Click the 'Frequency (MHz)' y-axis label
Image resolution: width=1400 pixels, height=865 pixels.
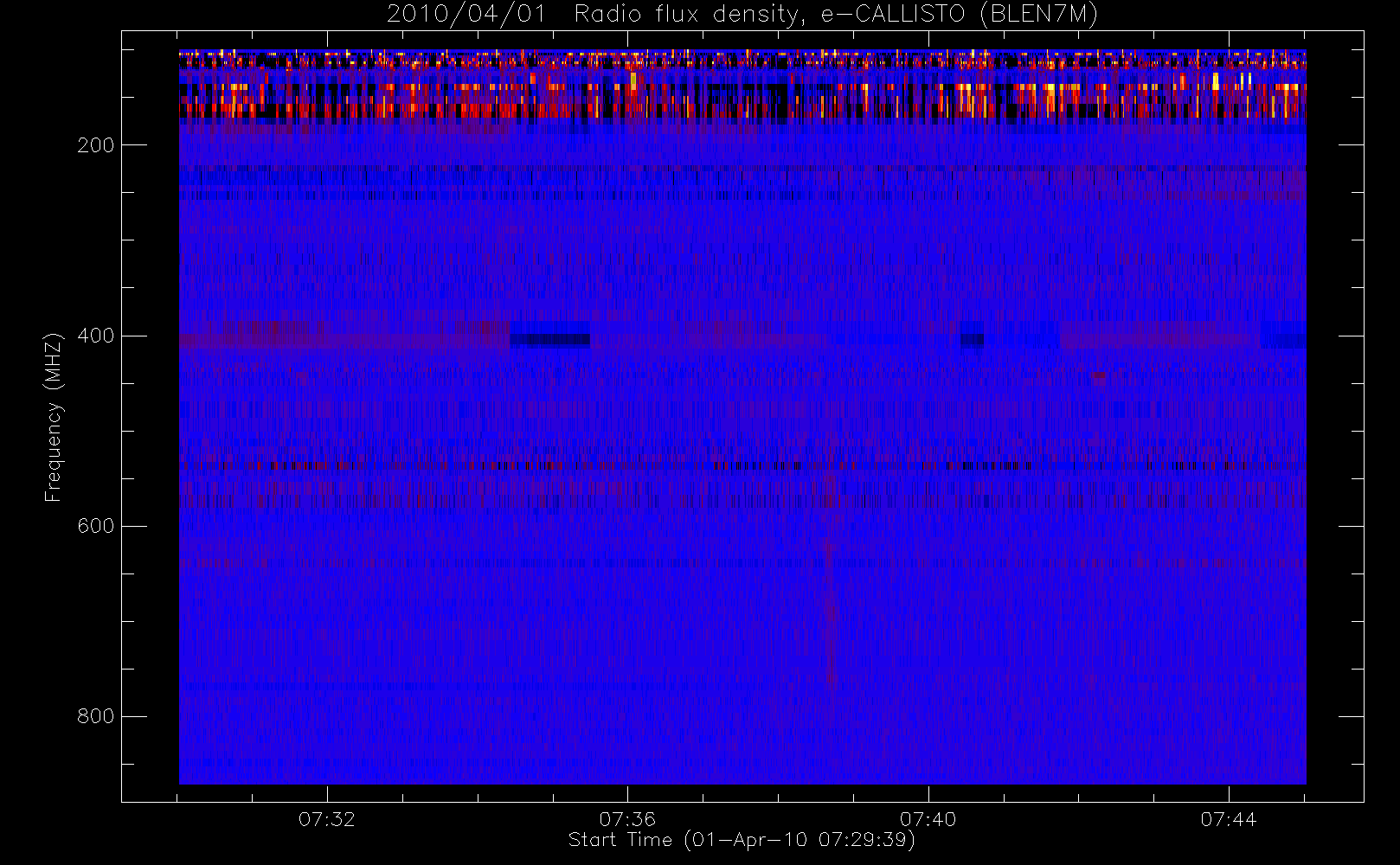pos(54,417)
